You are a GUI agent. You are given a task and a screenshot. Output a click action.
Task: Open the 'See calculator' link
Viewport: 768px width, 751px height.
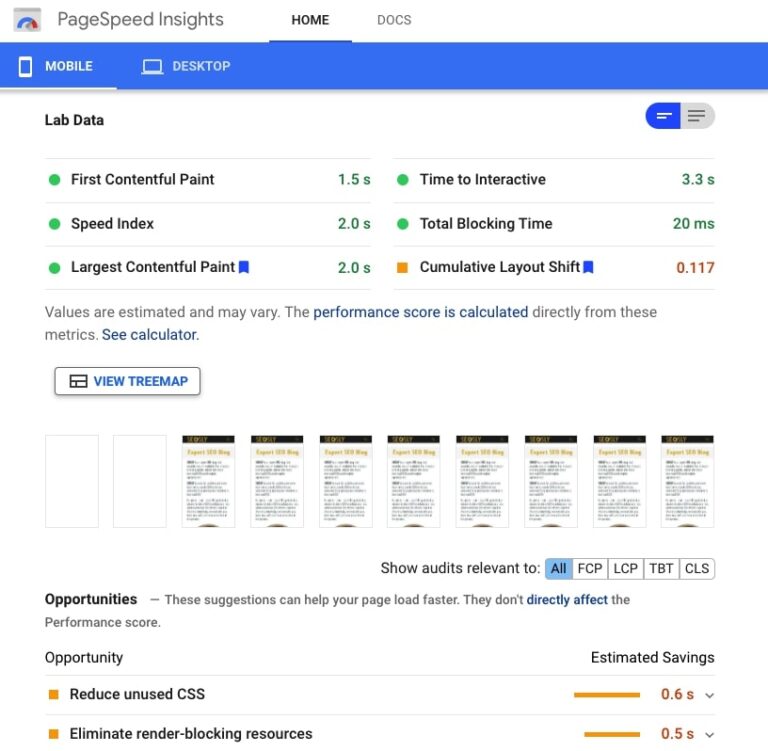point(150,335)
